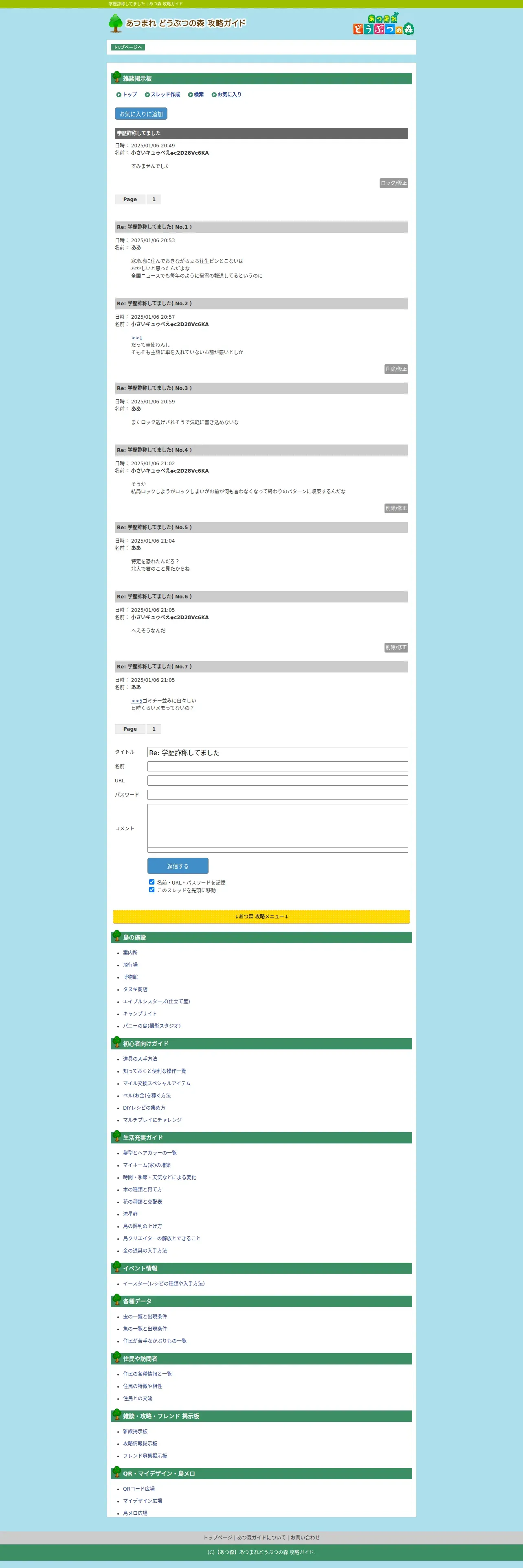Screen dimensions: 523x1568
Task: Open マイホーム(家)の増築 link
Action: click(147, 1165)
